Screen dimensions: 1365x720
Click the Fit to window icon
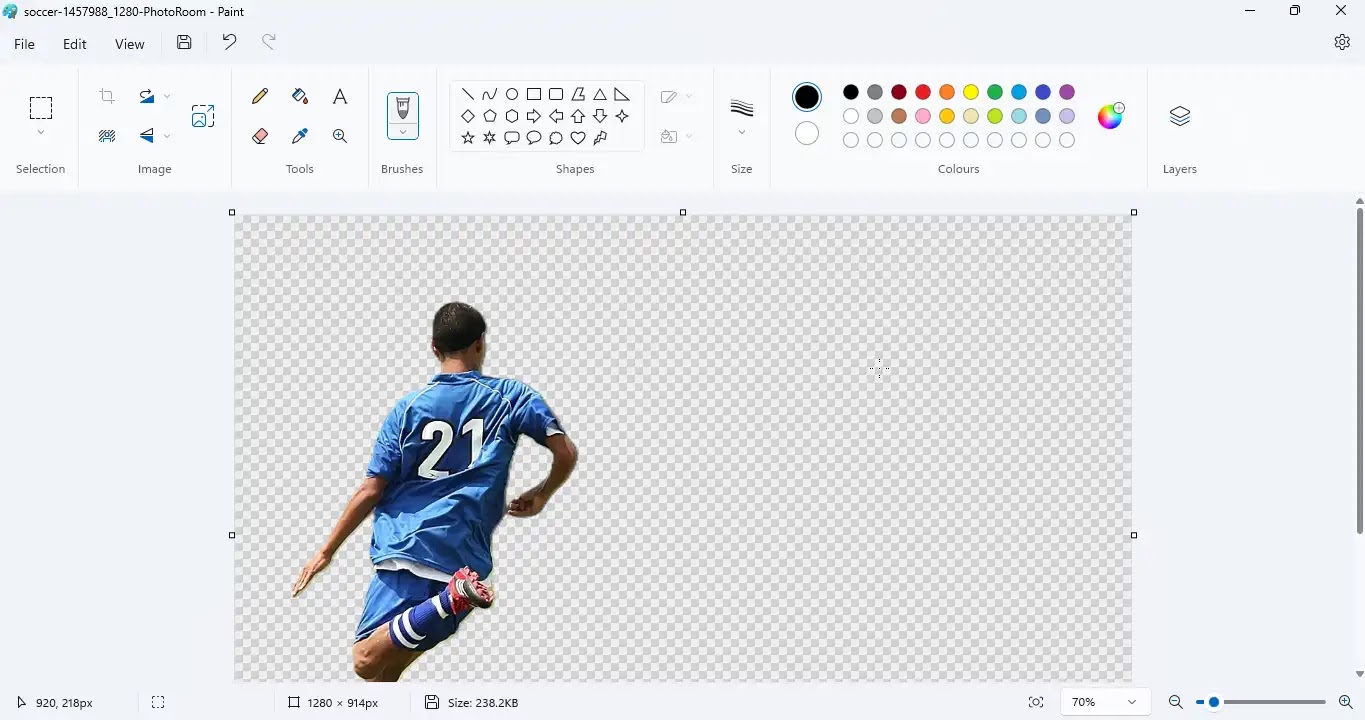click(1036, 703)
